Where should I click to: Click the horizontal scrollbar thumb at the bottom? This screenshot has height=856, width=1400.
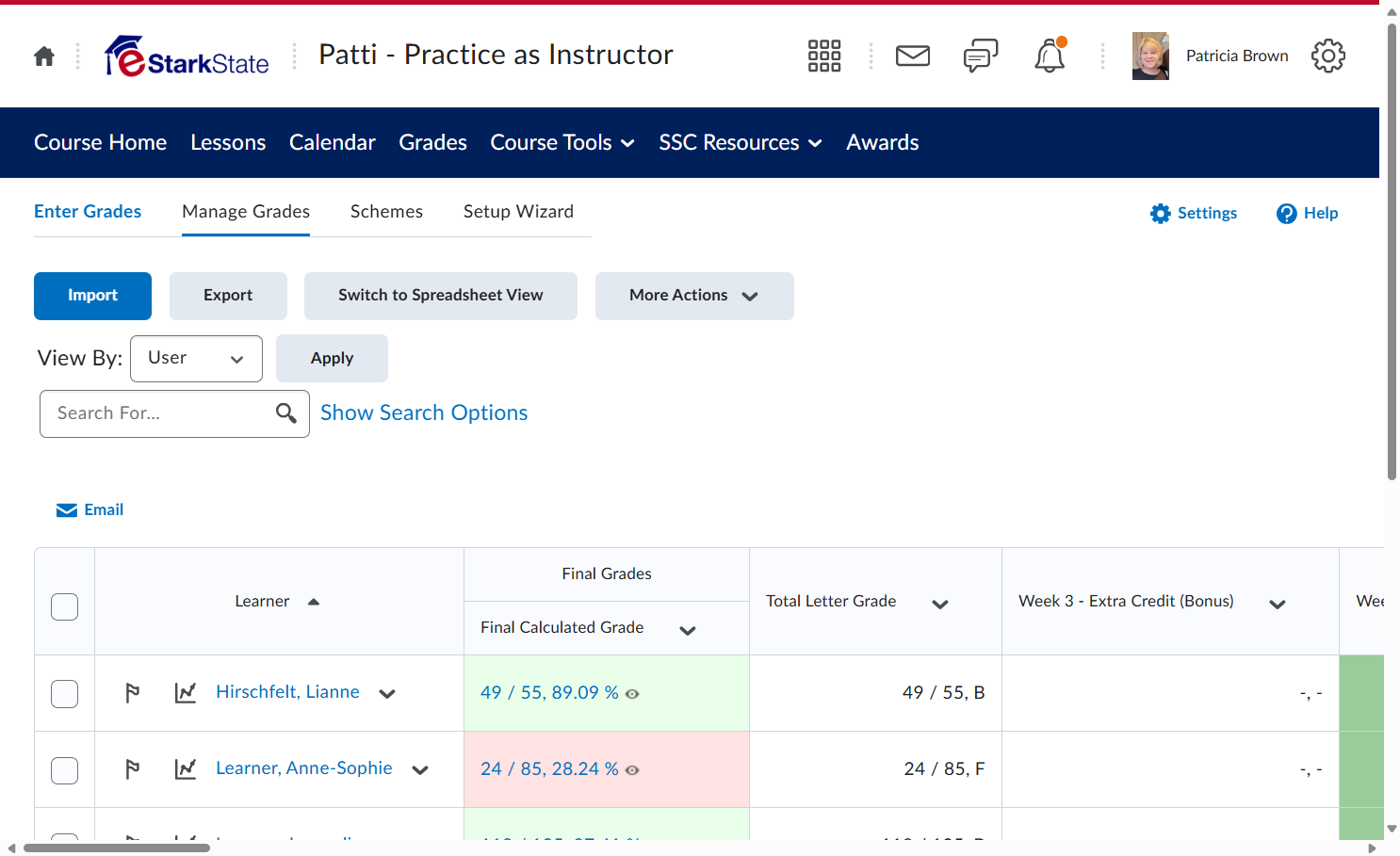[117, 848]
